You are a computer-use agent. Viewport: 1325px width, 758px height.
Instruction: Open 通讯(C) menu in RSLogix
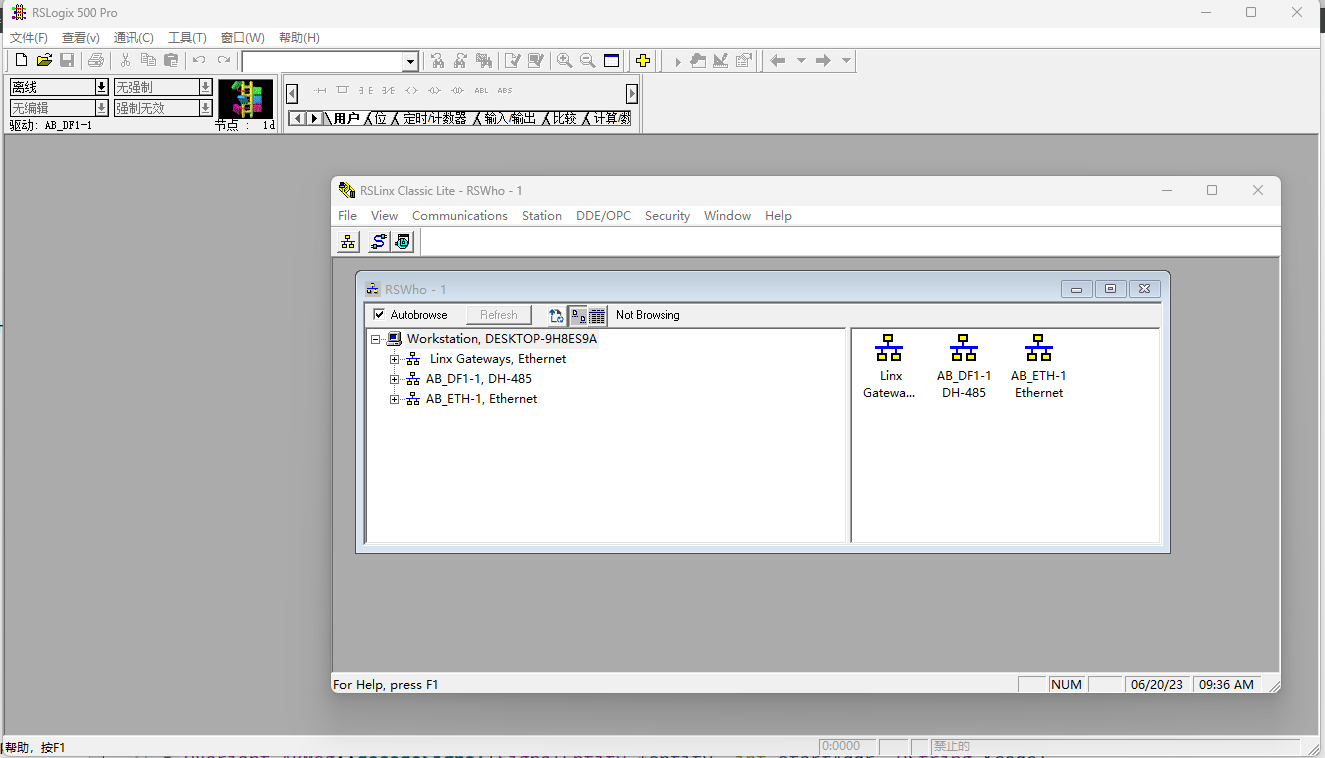coord(134,38)
